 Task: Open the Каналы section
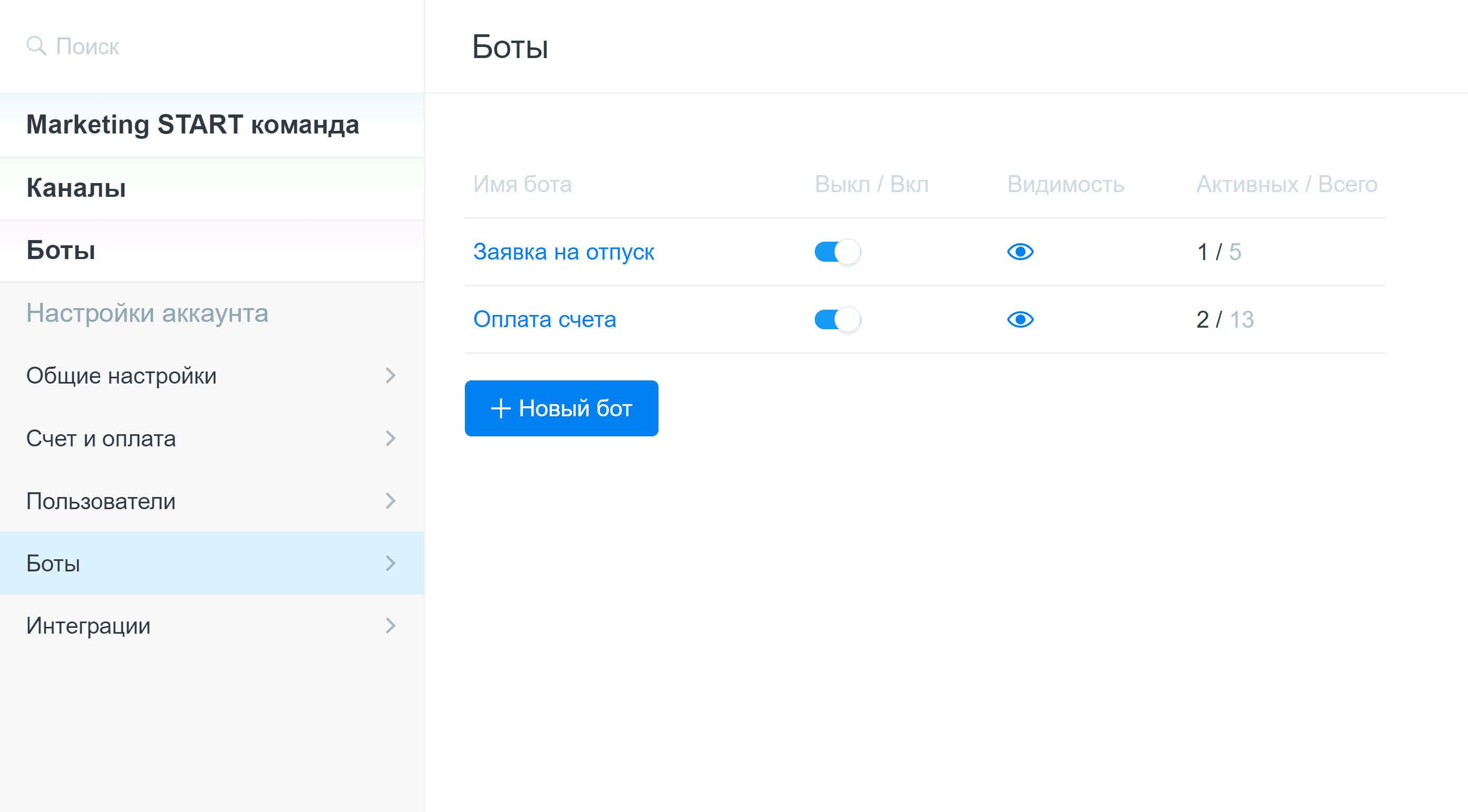(77, 187)
